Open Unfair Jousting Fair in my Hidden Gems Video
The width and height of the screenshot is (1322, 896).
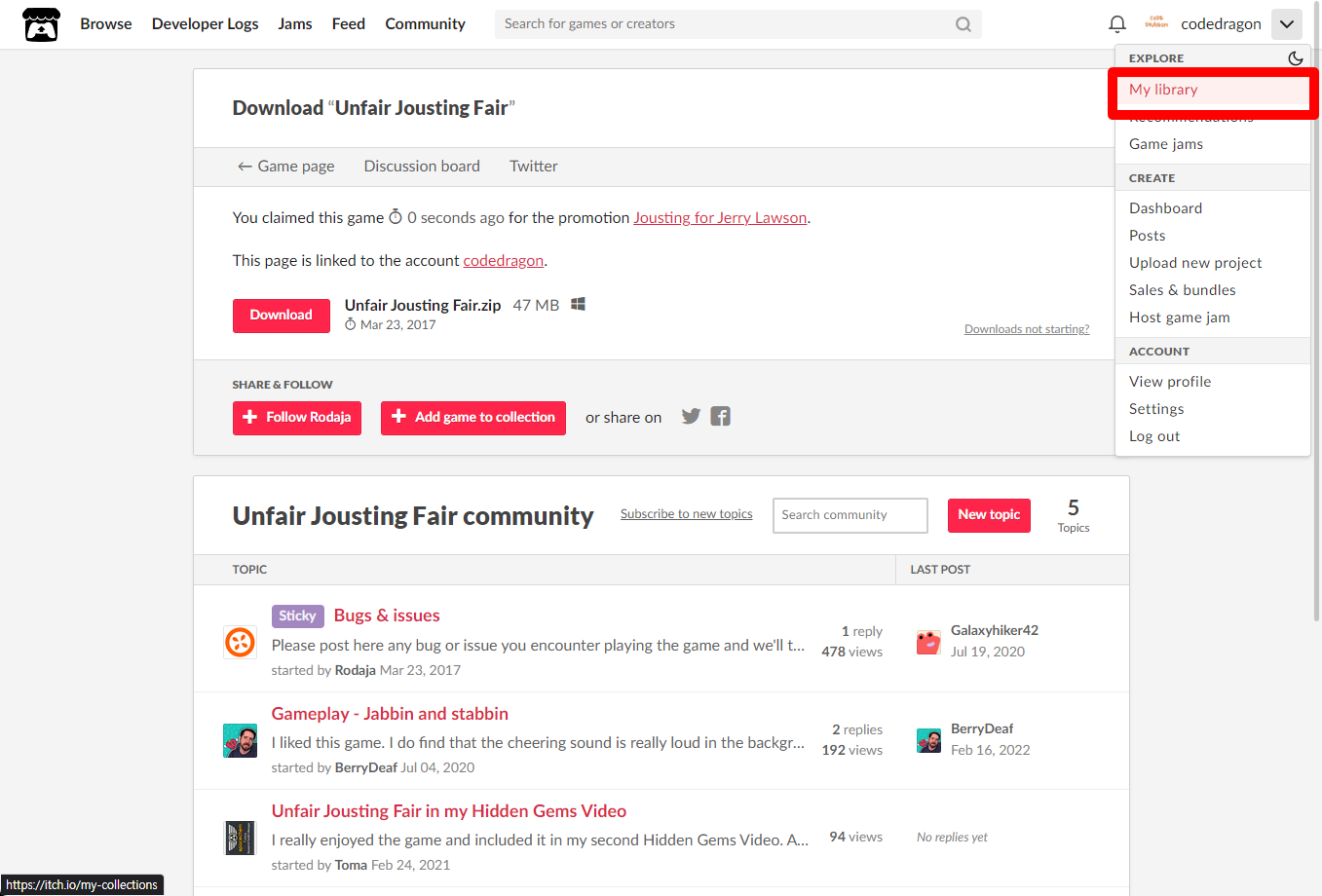[449, 811]
